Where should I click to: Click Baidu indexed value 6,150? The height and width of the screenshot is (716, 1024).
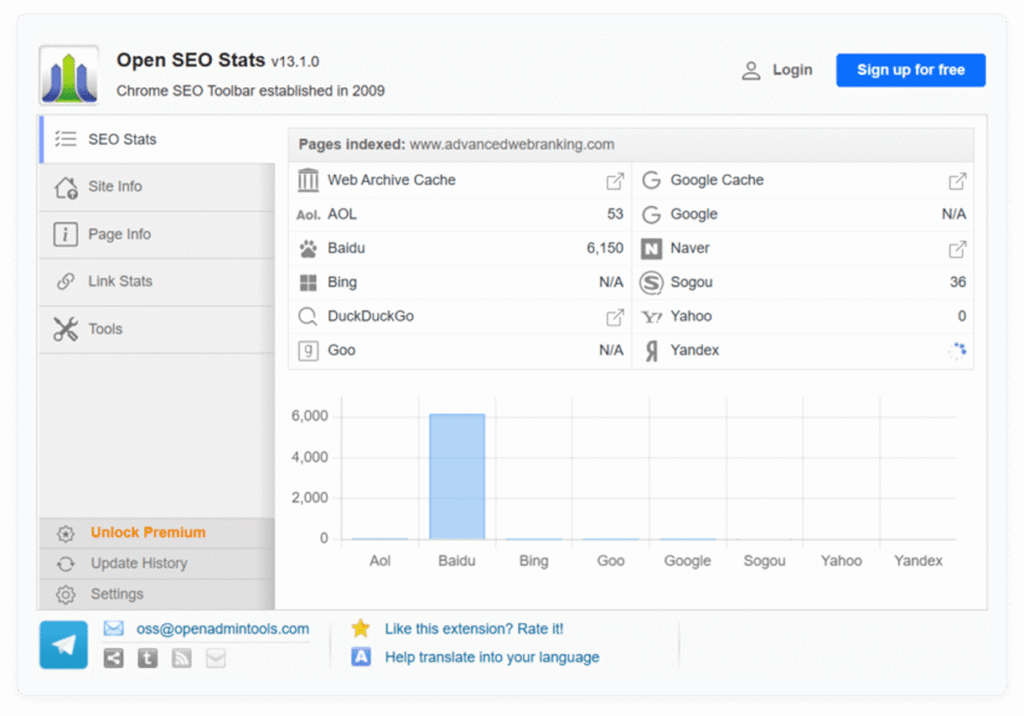[x=605, y=248]
